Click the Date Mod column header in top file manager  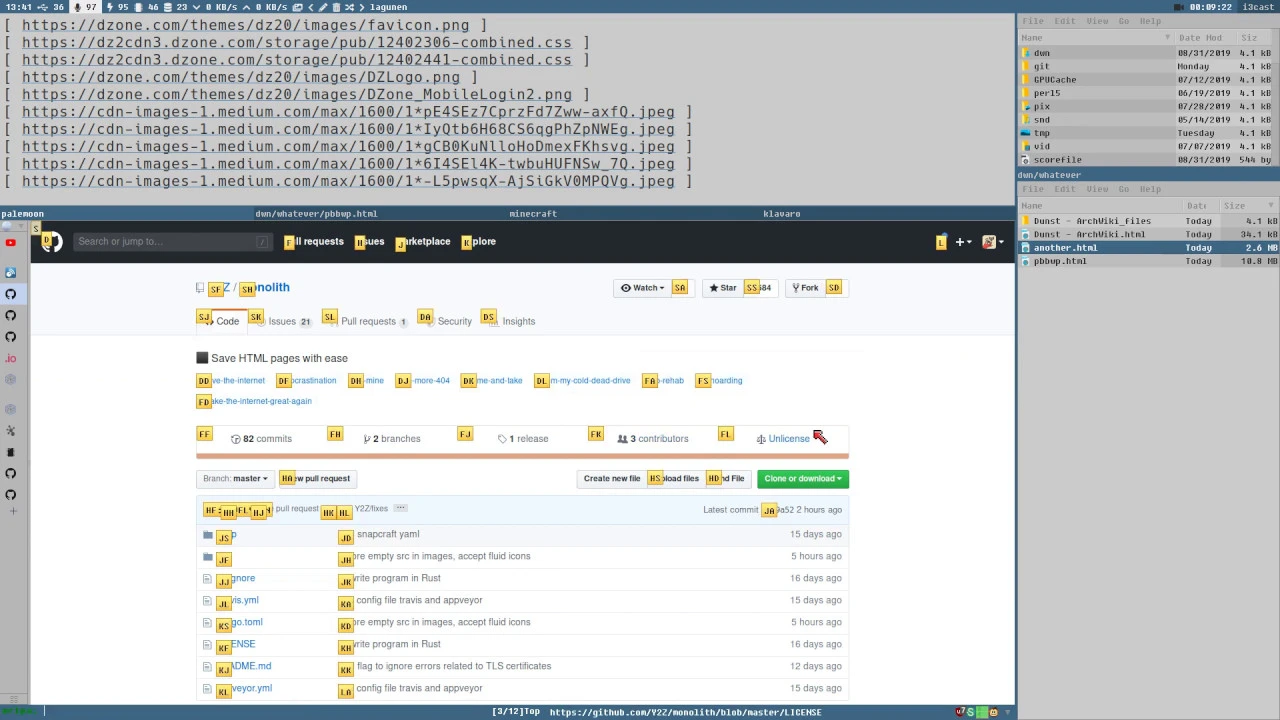(x=1206, y=37)
